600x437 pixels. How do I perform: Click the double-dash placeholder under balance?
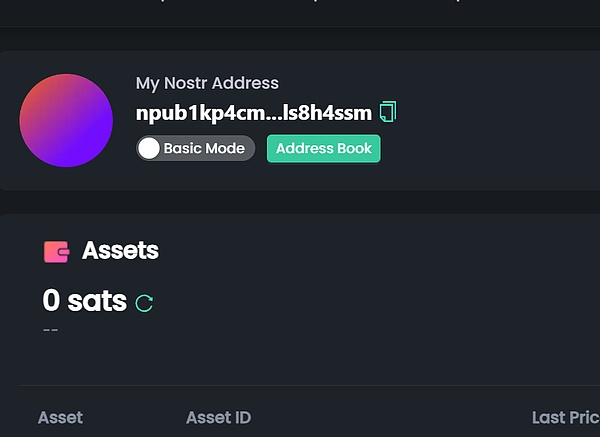tap(51, 330)
